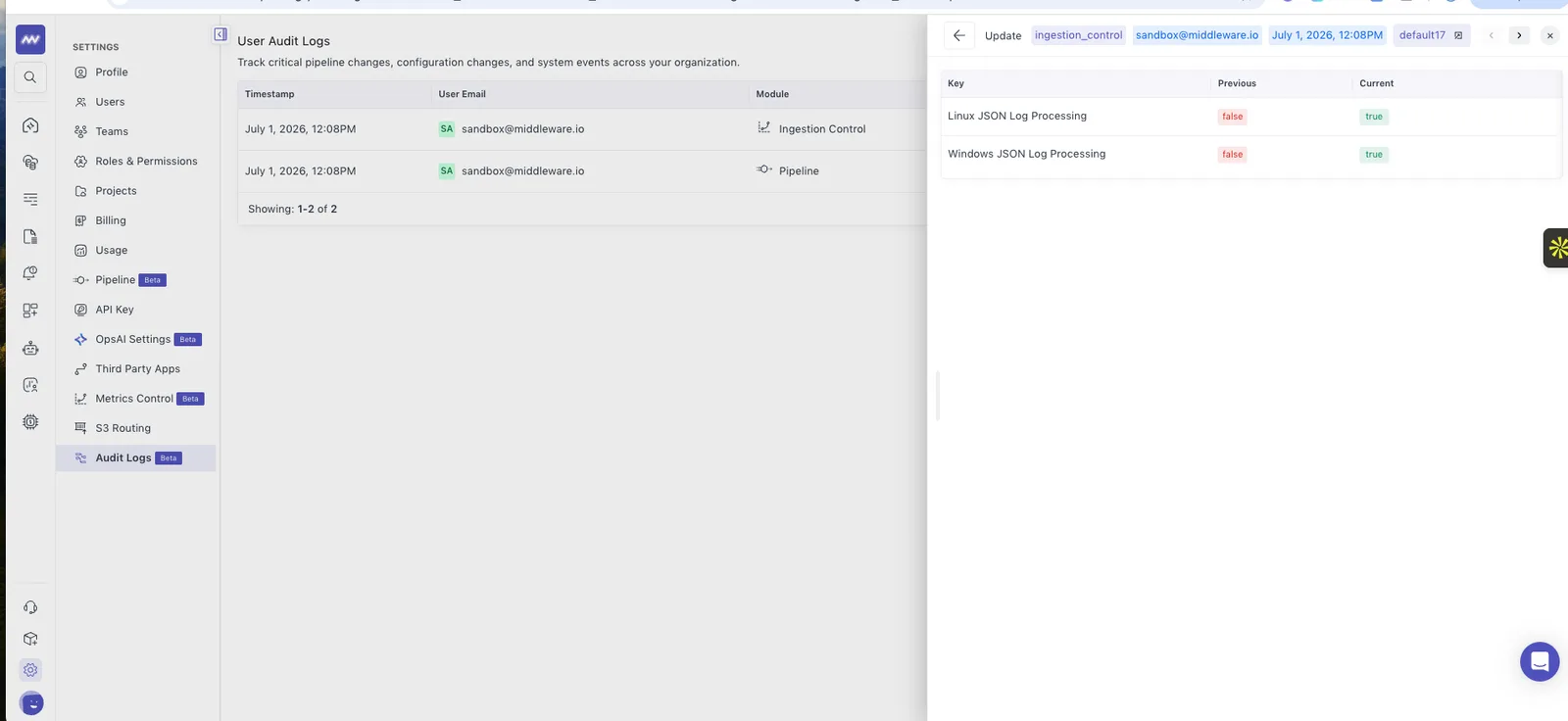Viewport: 1568px width, 721px height.
Task: Select Audit Logs in the sidebar
Action: [x=136, y=458]
